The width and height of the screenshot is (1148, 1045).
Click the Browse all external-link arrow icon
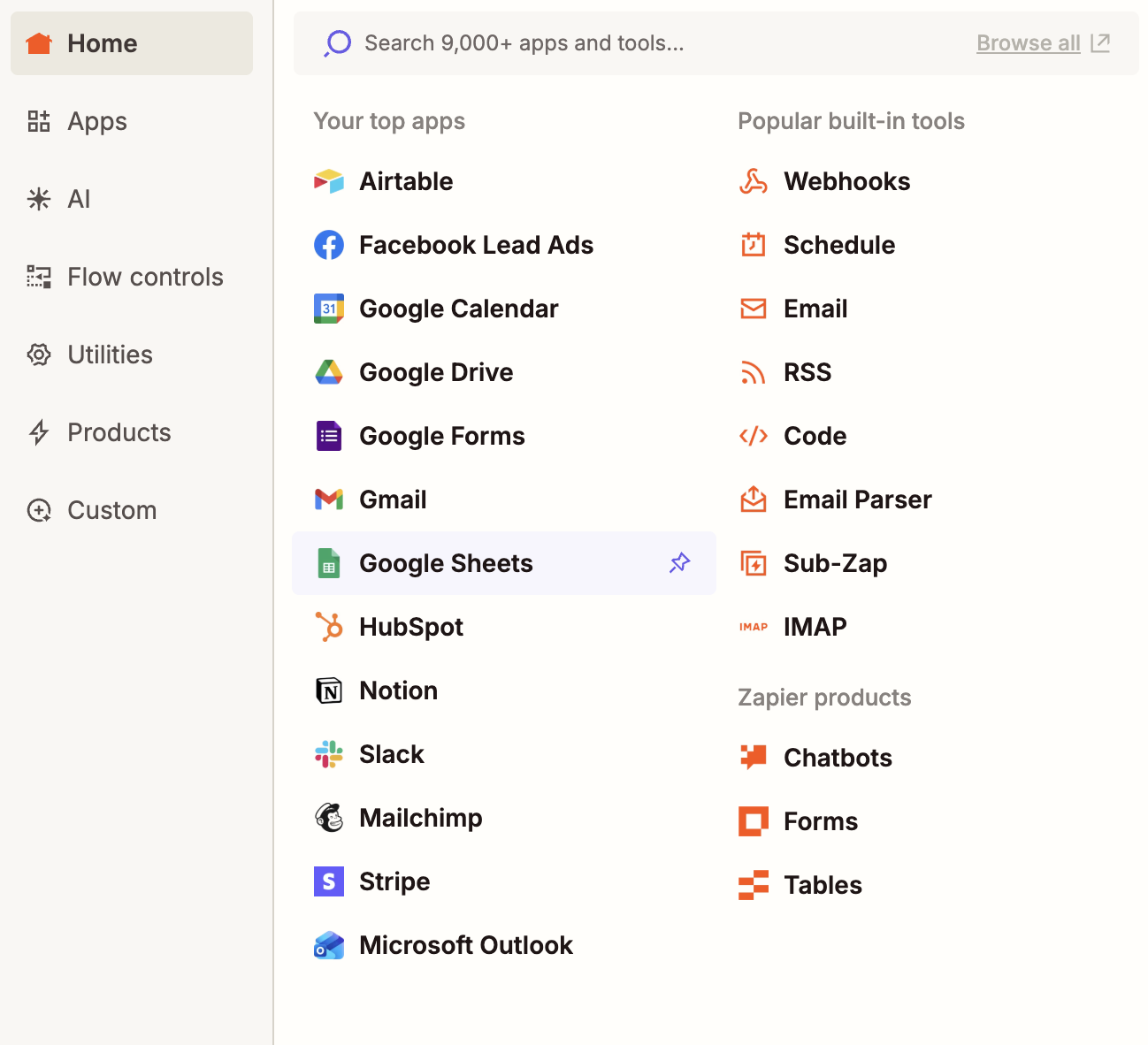(1100, 43)
